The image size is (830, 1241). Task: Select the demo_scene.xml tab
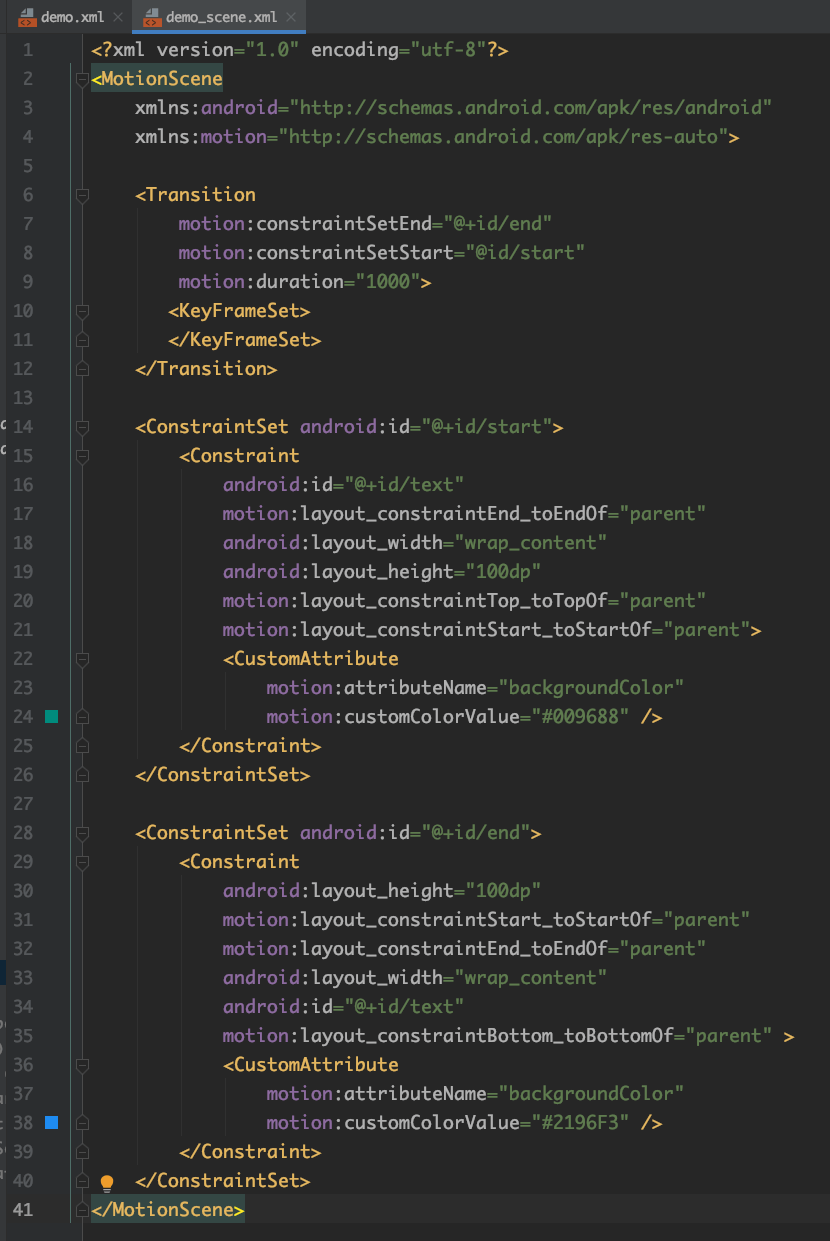(x=219, y=17)
